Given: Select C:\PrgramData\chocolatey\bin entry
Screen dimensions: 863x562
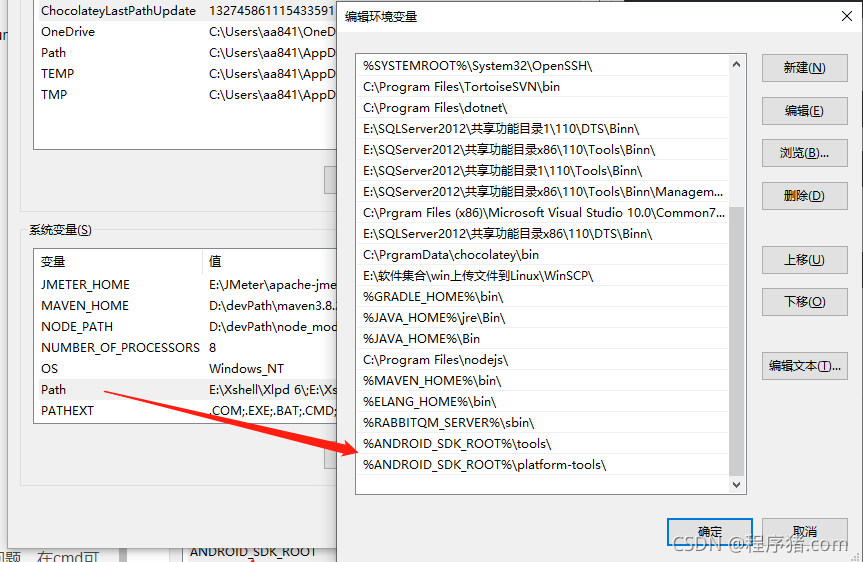Looking at the screenshot, I should (542, 254).
